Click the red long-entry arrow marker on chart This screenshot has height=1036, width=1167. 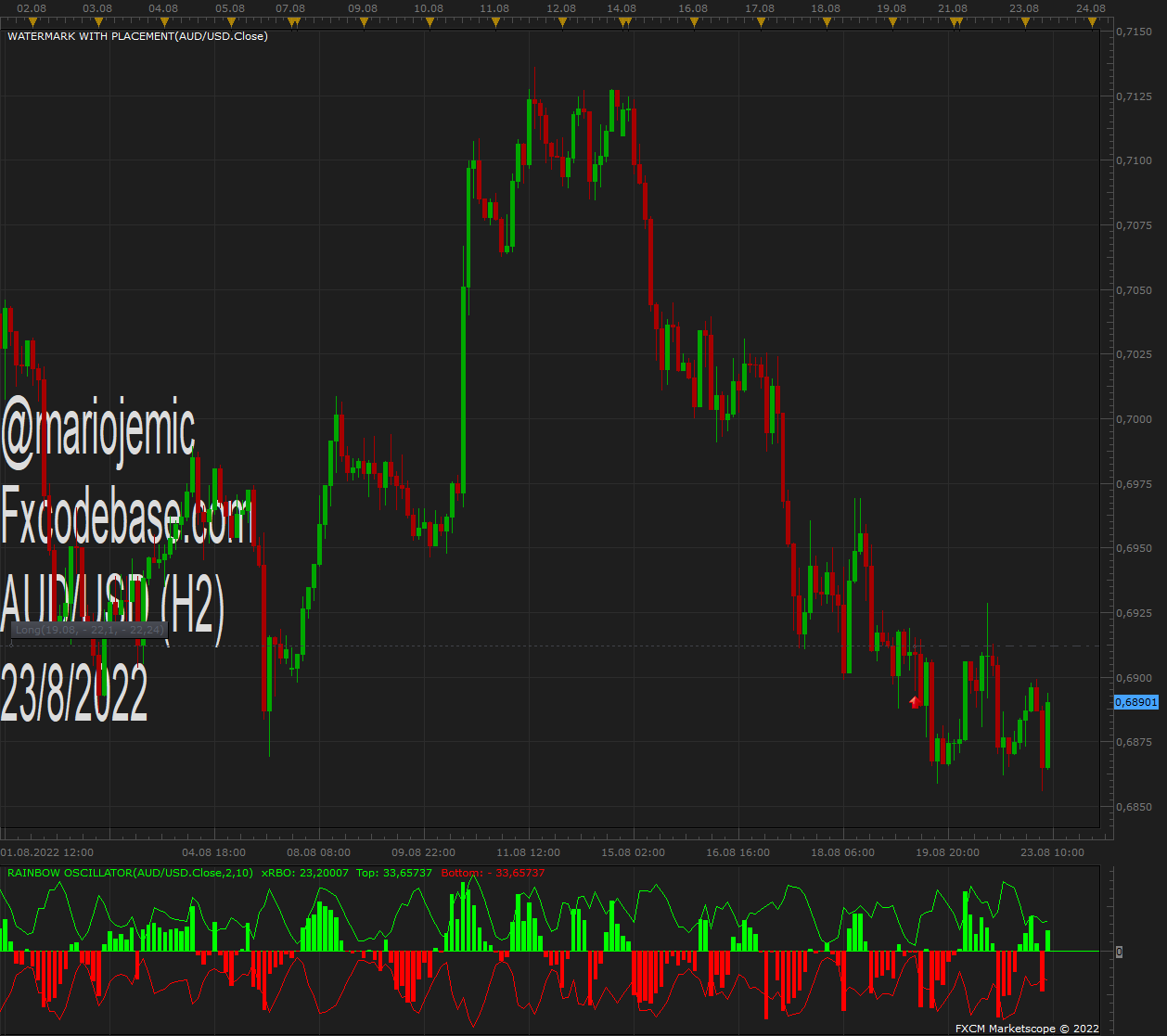click(x=917, y=701)
